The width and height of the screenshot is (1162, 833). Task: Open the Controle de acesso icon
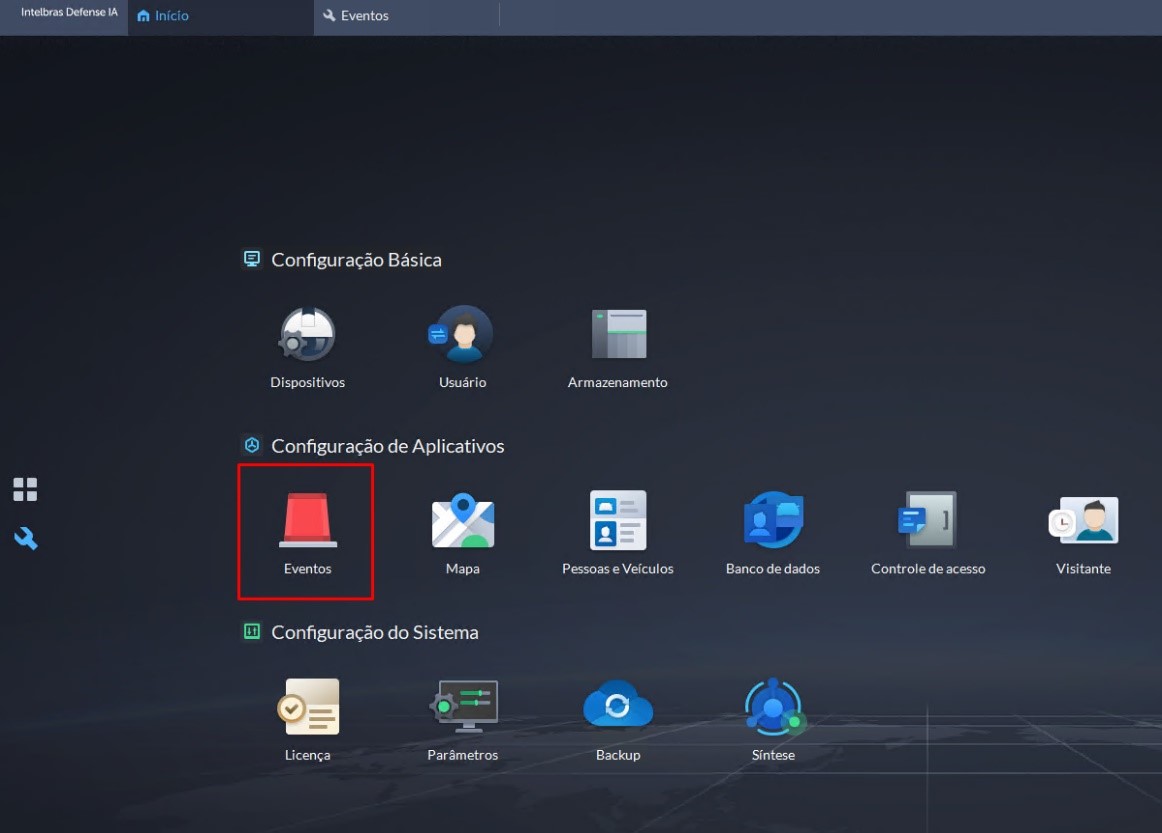(x=927, y=520)
